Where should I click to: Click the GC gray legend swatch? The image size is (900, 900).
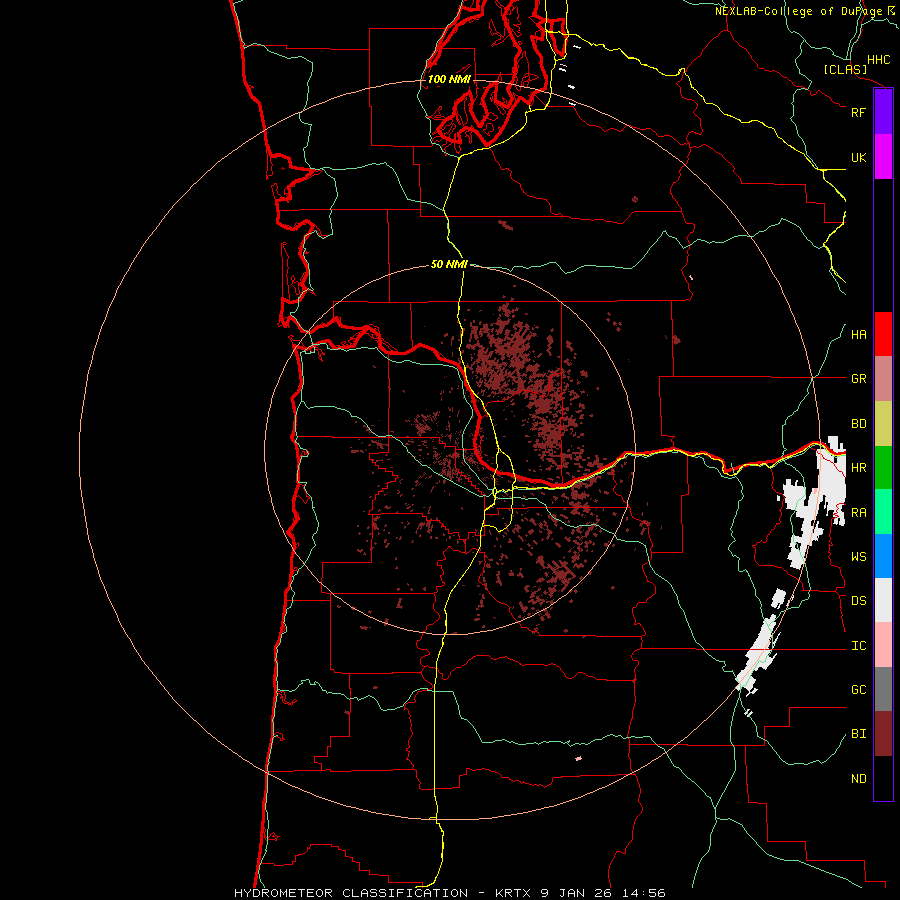tap(883, 689)
